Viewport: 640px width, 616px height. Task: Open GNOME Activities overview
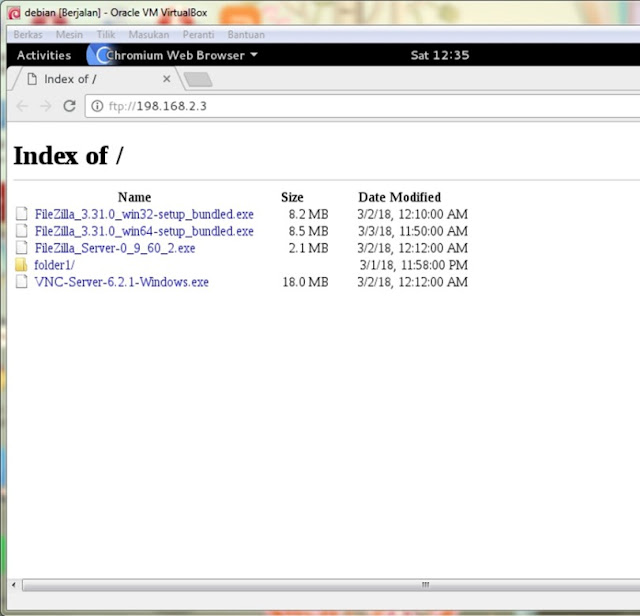(x=44, y=55)
